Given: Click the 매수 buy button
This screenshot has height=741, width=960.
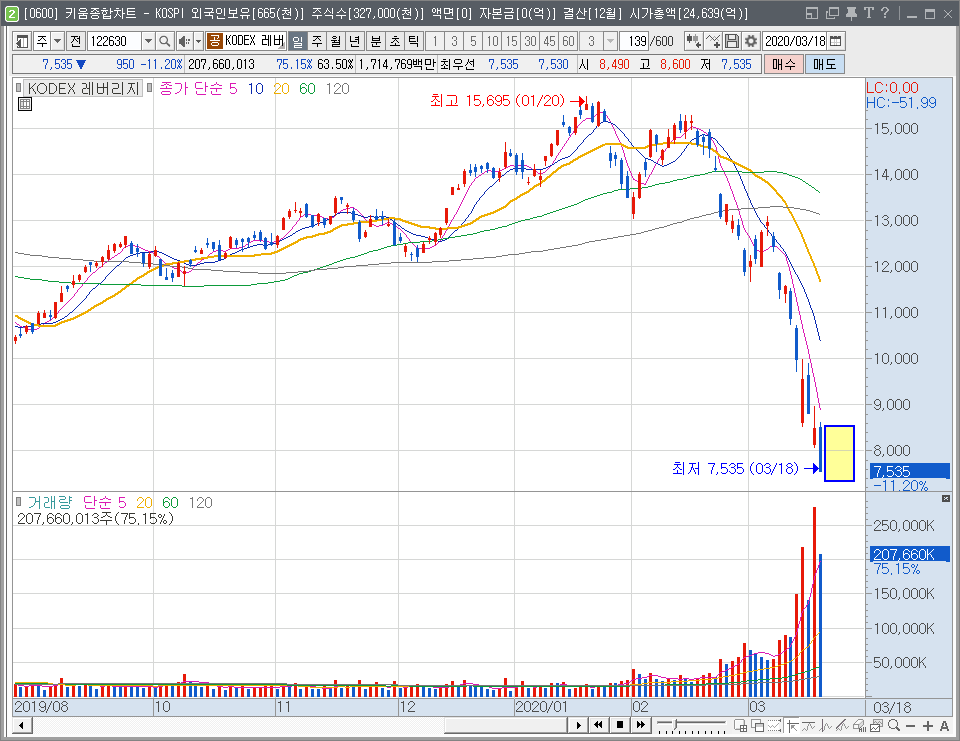Looking at the screenshot, I should coord(784,64).
